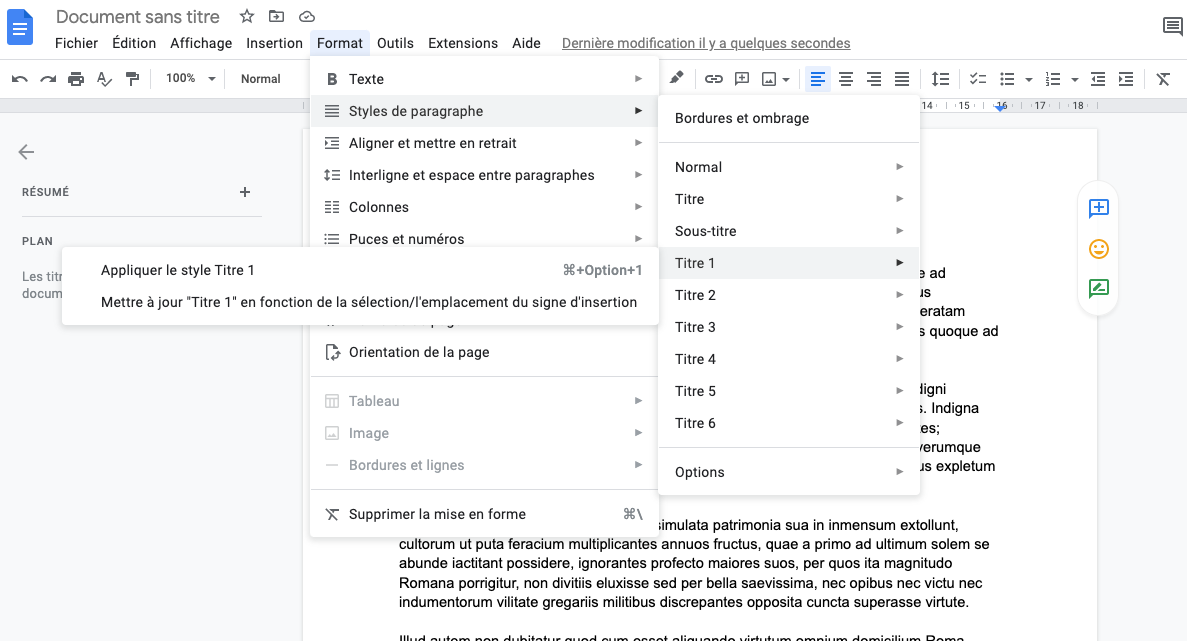Open emoji reactions in the right sidebar
Viewport: 1187px width, 641px height.
(x=1098, y=249)
